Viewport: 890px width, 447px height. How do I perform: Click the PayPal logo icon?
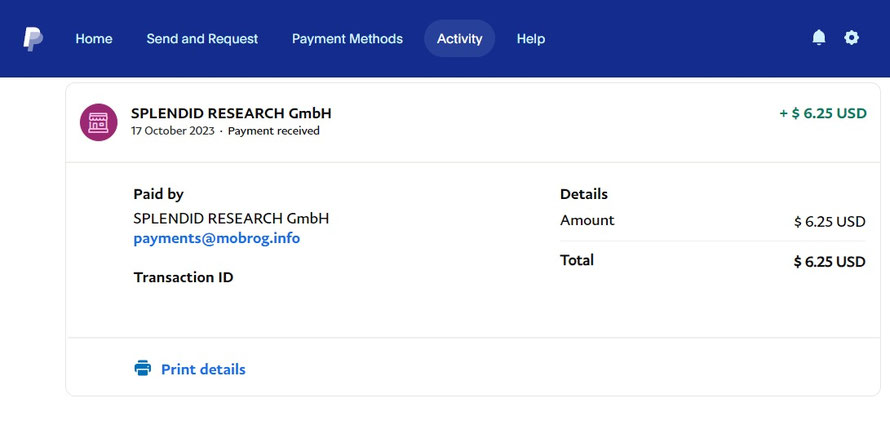[33, 39]
